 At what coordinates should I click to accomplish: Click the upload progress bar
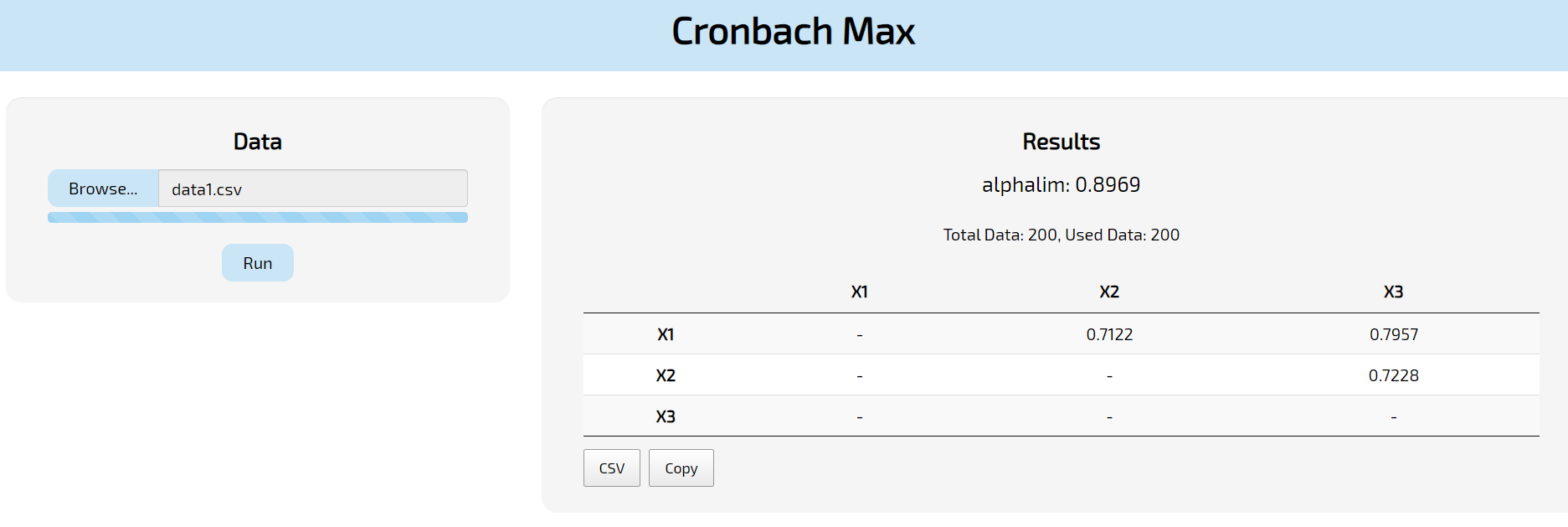coord(257,216)
